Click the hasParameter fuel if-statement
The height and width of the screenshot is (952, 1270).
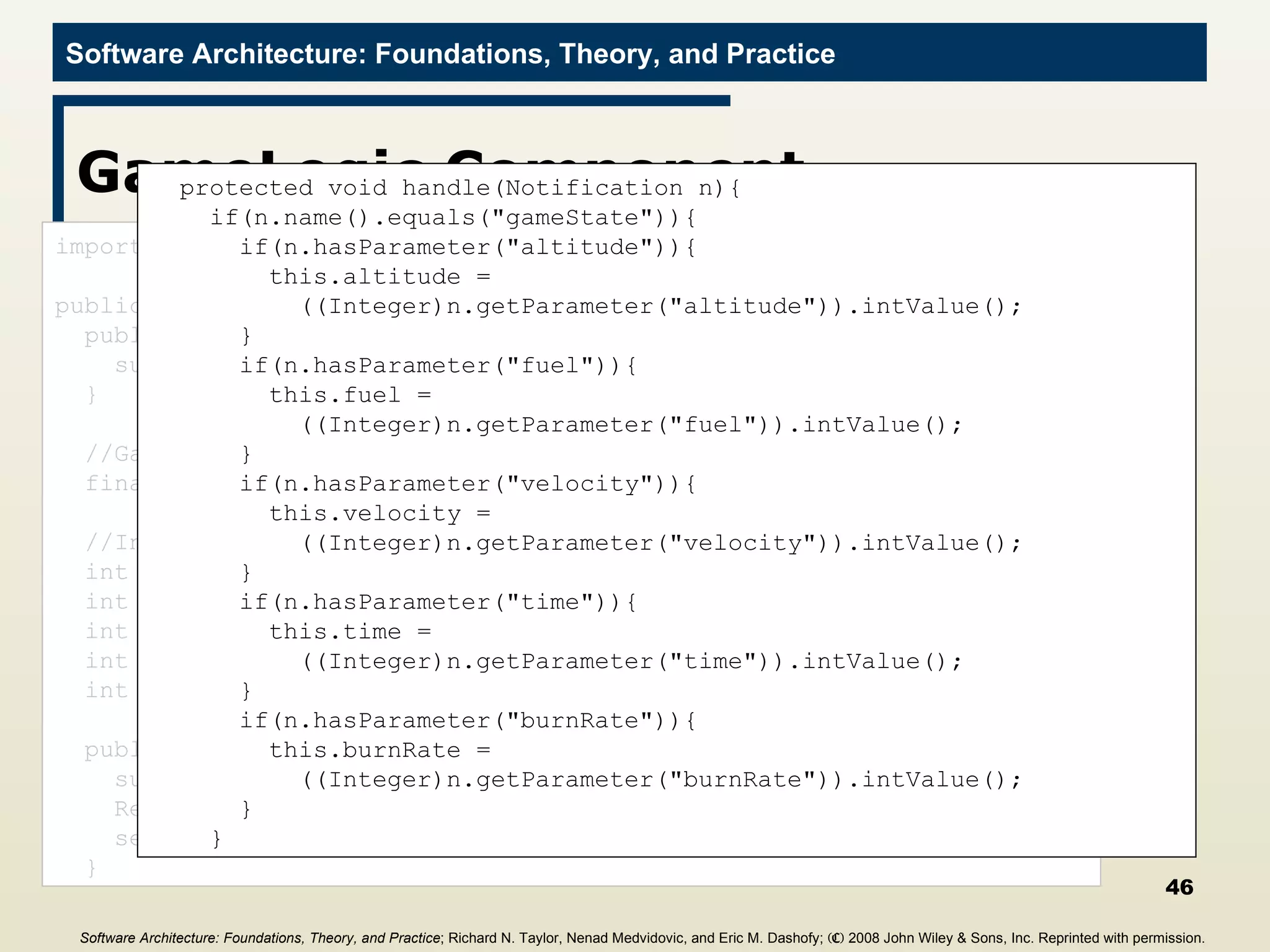click(x=438, y=366)
